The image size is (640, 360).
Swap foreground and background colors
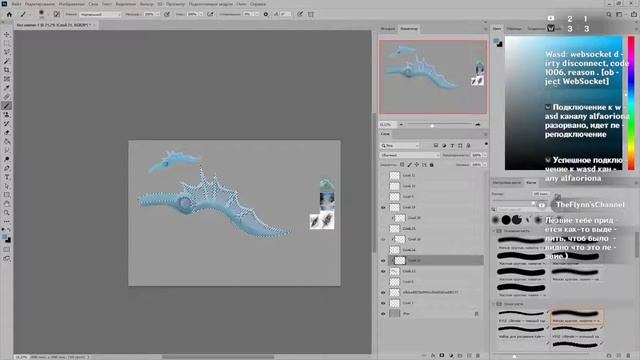[9, 230]
